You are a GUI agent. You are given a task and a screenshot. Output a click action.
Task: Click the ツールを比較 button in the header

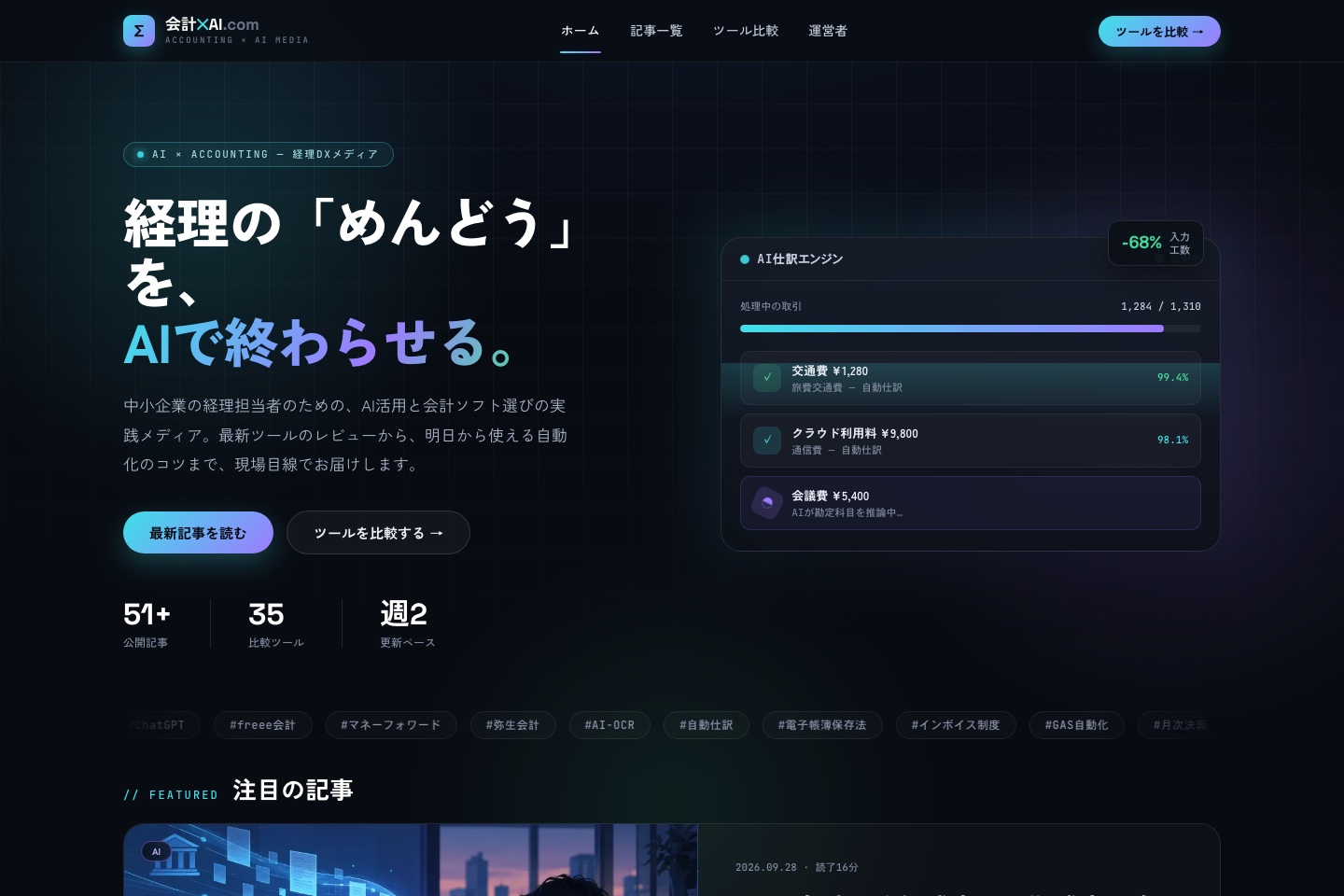[1159, 31]
